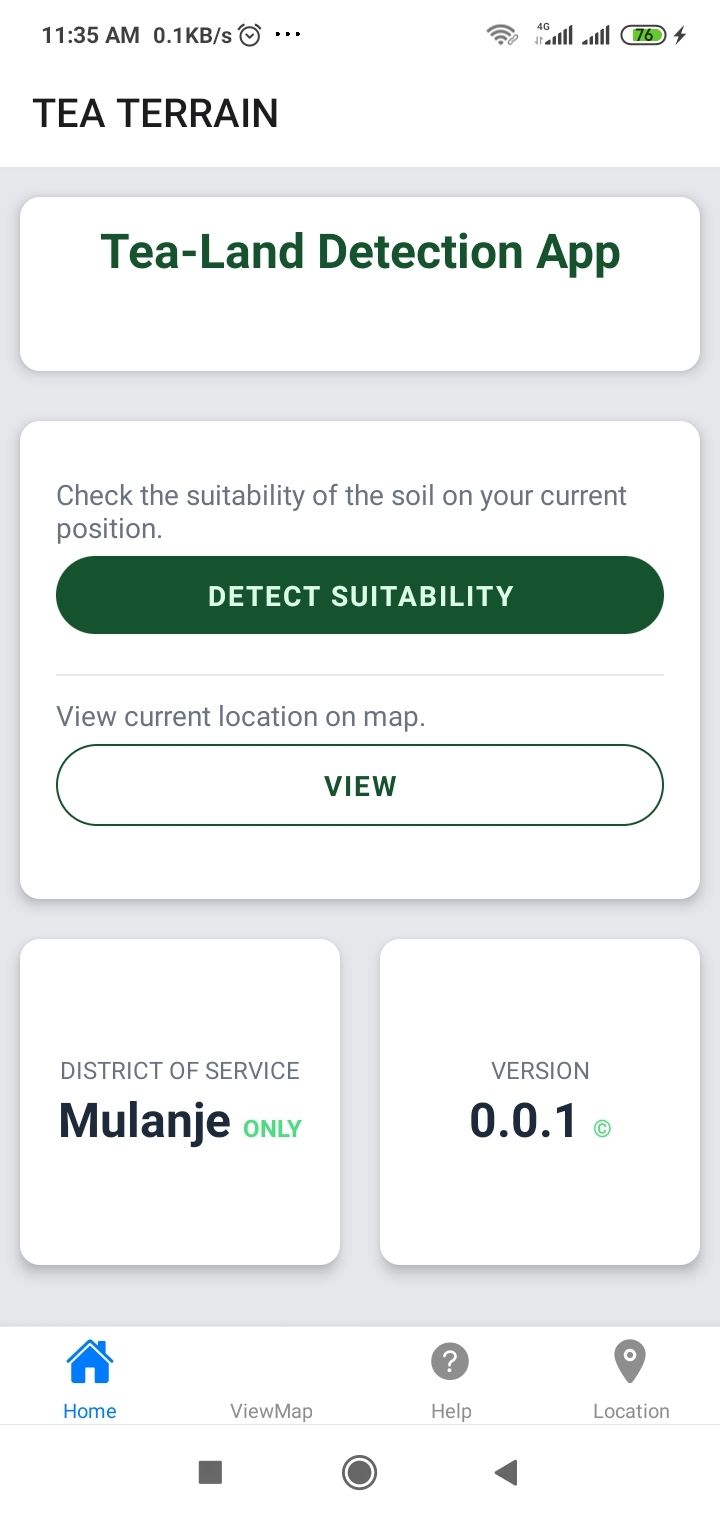
Task: Tap the Tea-Land Detection App heading
Action: pyautogui.click(x=360, y=252)
